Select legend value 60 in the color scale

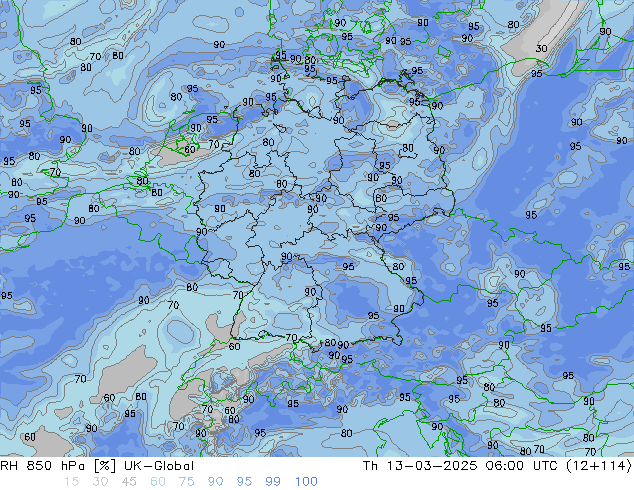click(158, 482)
